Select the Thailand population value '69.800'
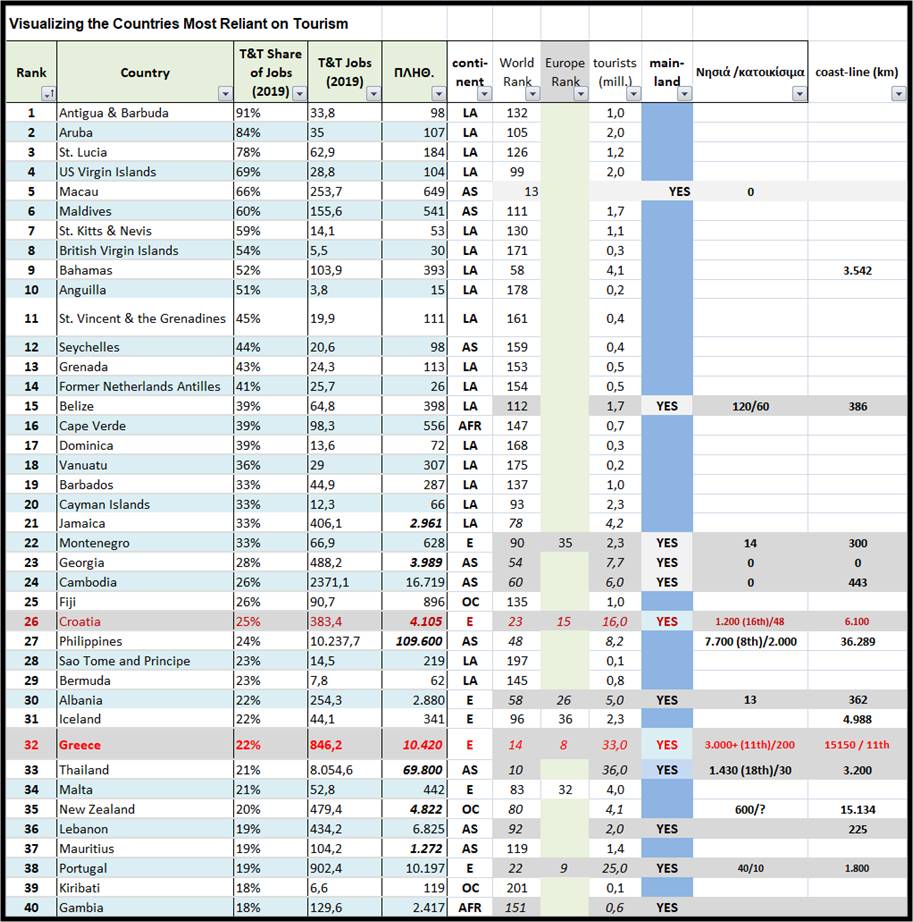The height and width of the screenshot is (922, 913). [414, 770]
